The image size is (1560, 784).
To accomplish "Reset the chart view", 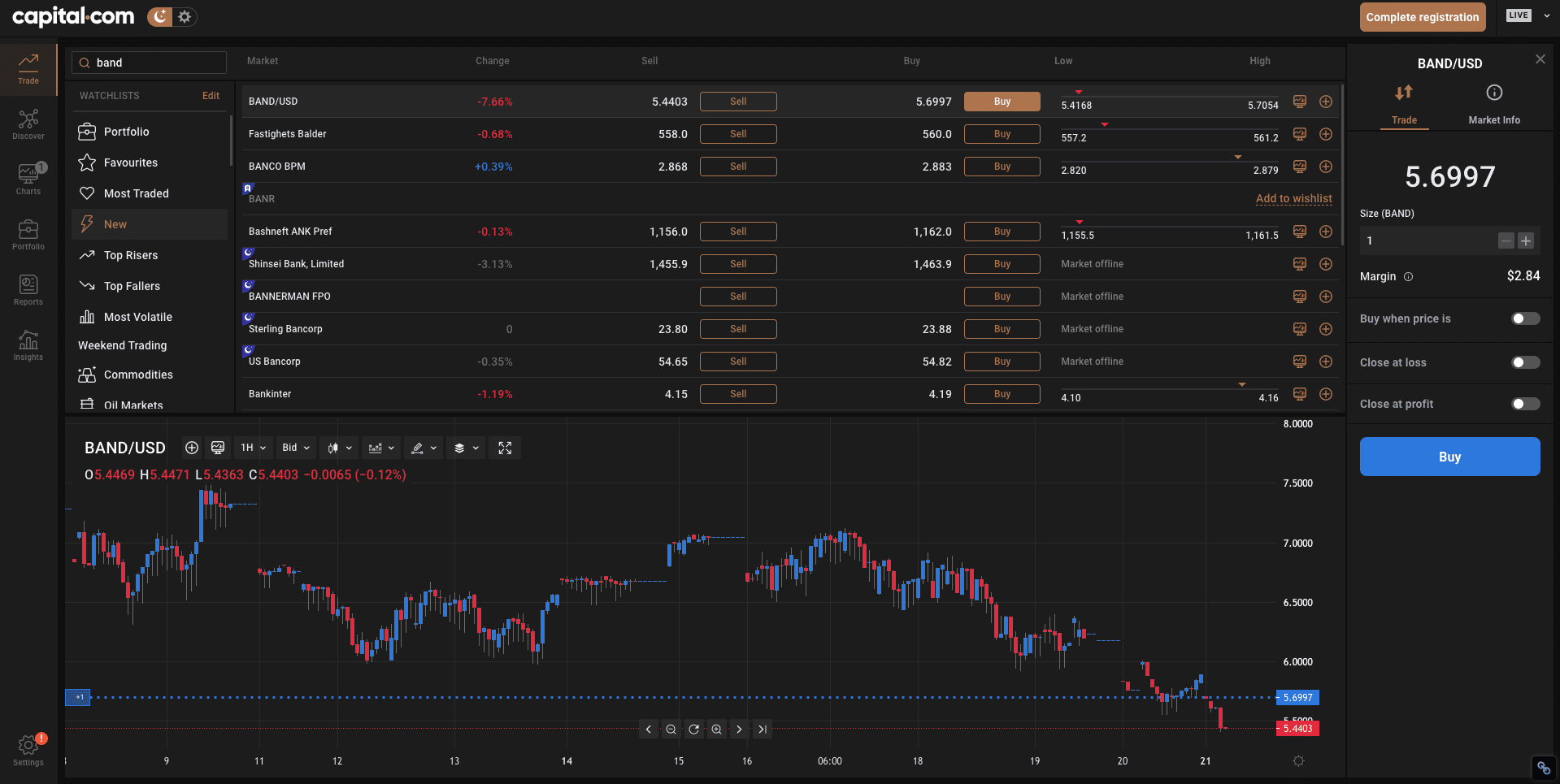I will 693,730.
